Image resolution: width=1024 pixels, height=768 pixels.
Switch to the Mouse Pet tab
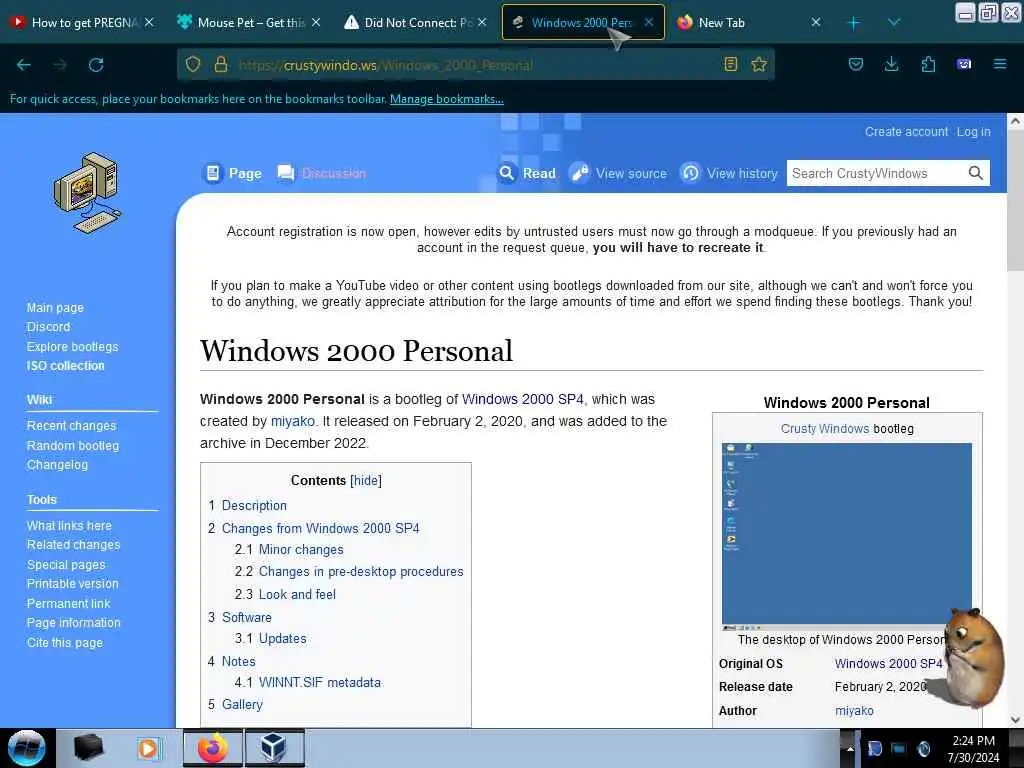click(x=248, y=23)
